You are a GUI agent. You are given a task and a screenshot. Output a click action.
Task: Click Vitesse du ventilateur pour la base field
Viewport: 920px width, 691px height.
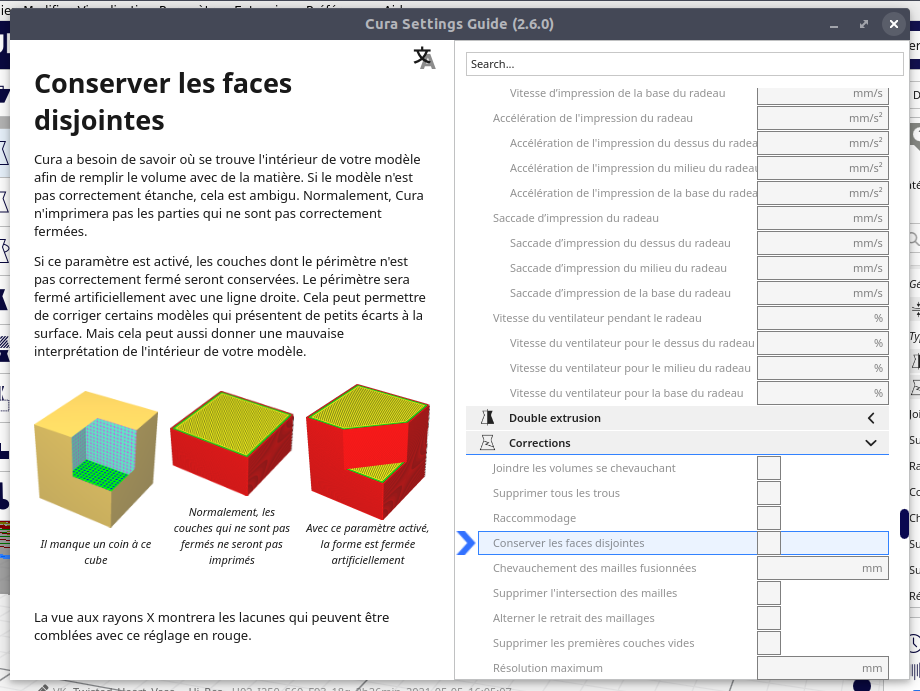(x=823, y=393)
